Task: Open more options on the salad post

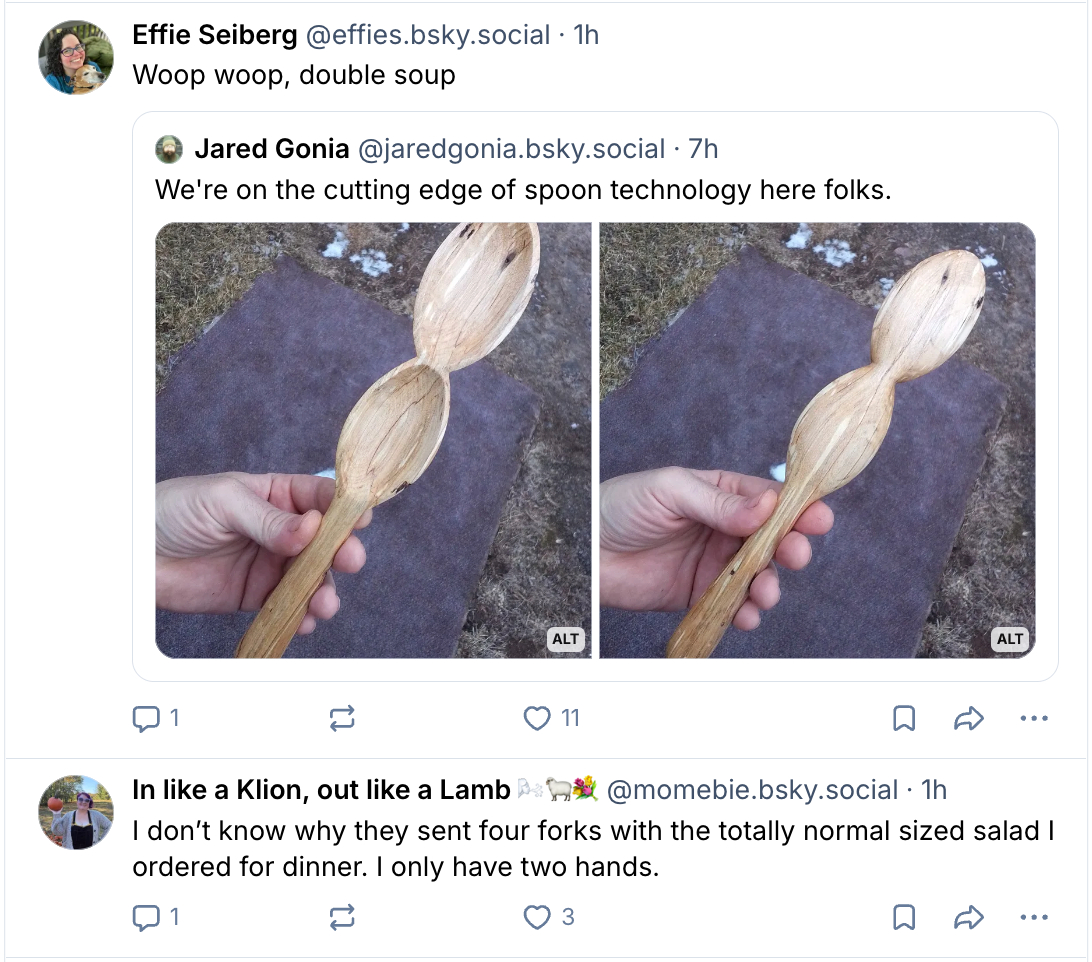Action: coord(1034,917)
